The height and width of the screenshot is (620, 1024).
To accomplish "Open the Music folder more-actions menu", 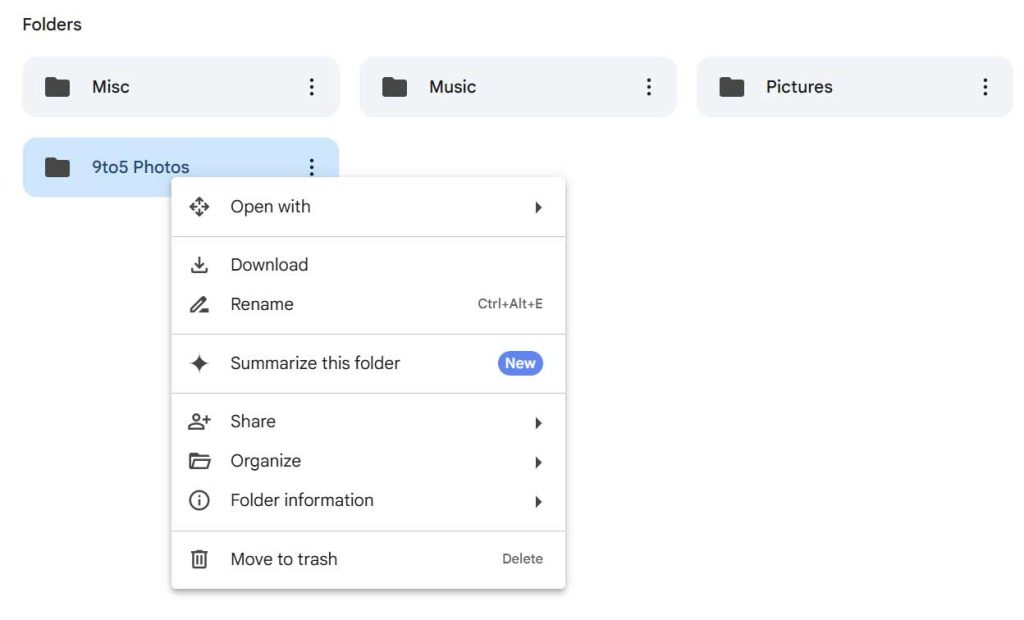I will 648,87.
